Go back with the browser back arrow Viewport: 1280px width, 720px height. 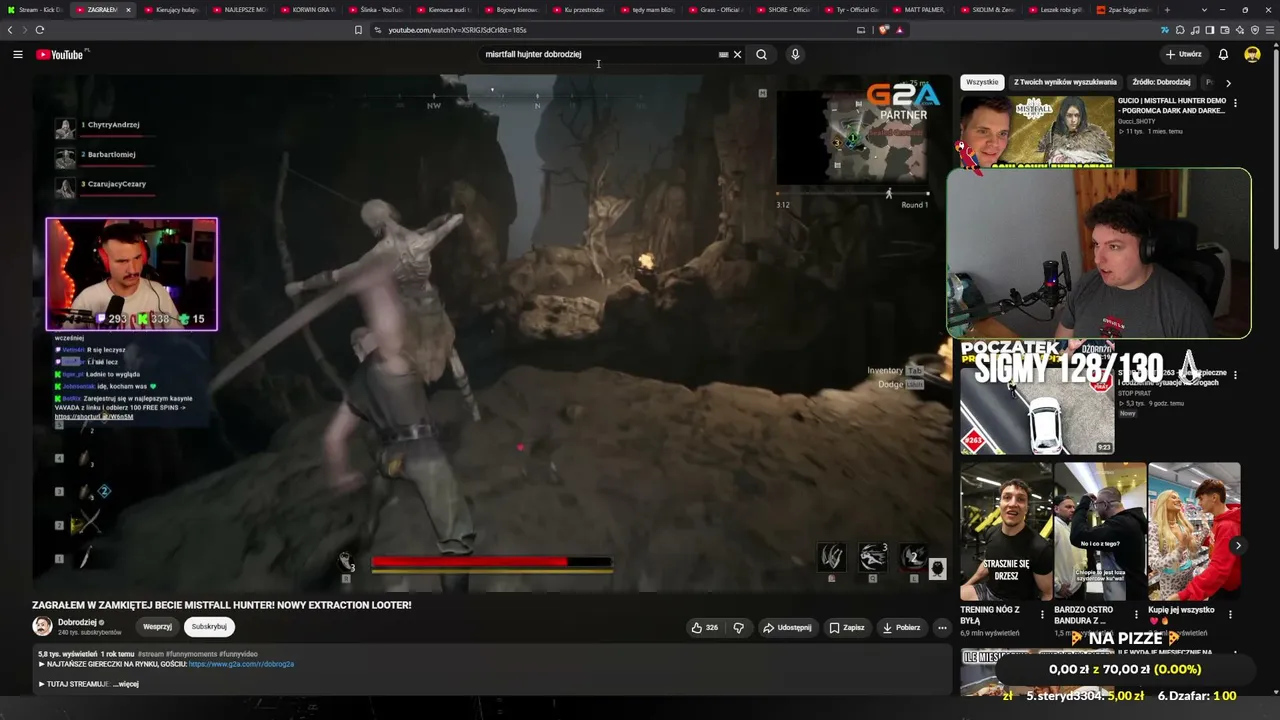10,30
